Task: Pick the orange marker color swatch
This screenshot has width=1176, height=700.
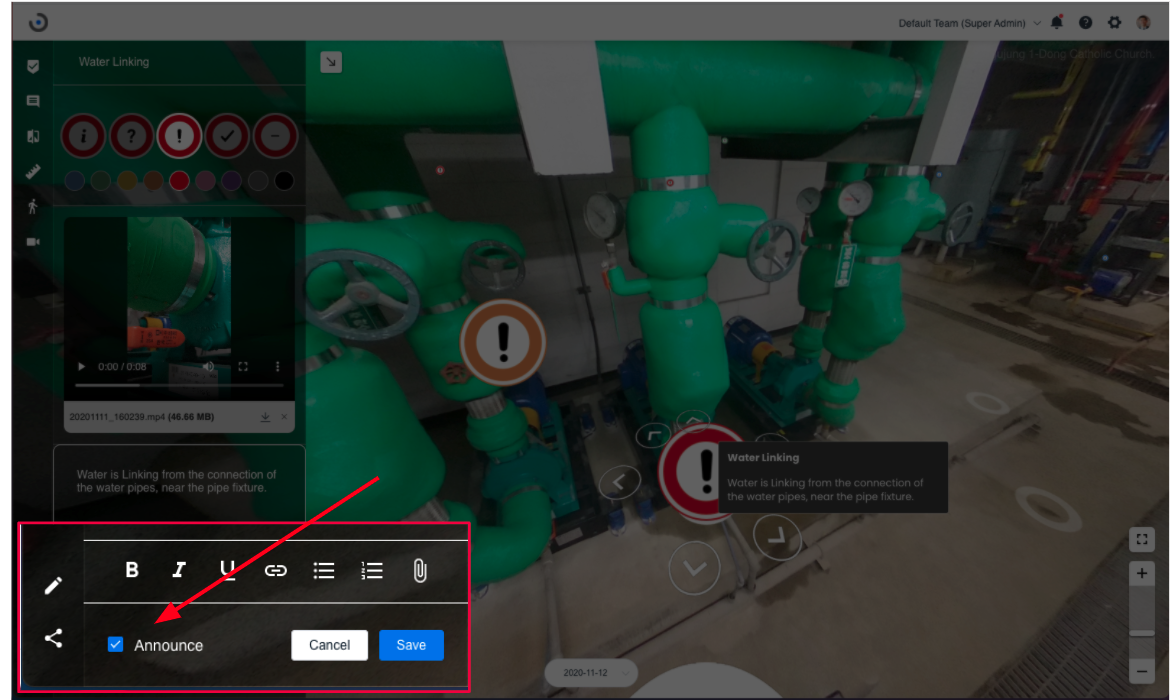Action: click(153, 181)
